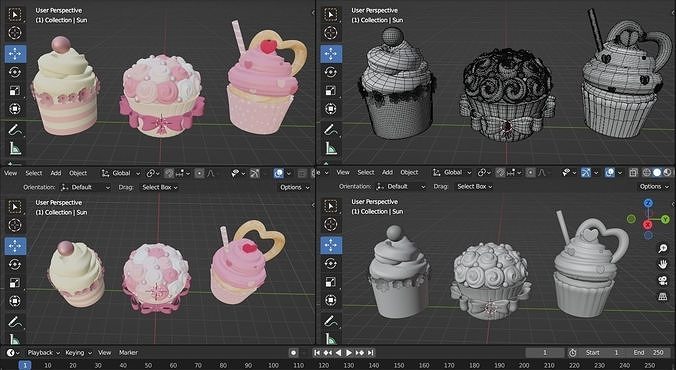Image resolution: width=676 pixels, height=370 pixels.
Task: Toggle proportional editing in lower-left viewport header
Action: (199, 173)
